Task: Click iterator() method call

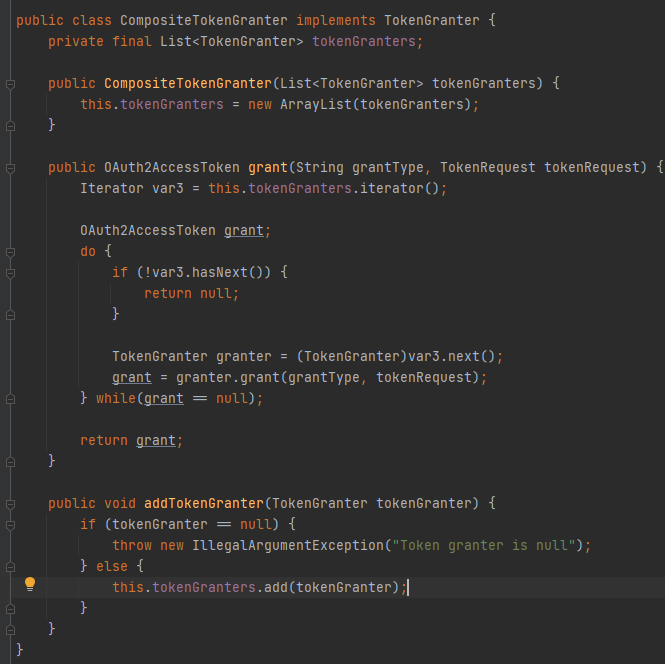Action: click(x=399, y=188)
